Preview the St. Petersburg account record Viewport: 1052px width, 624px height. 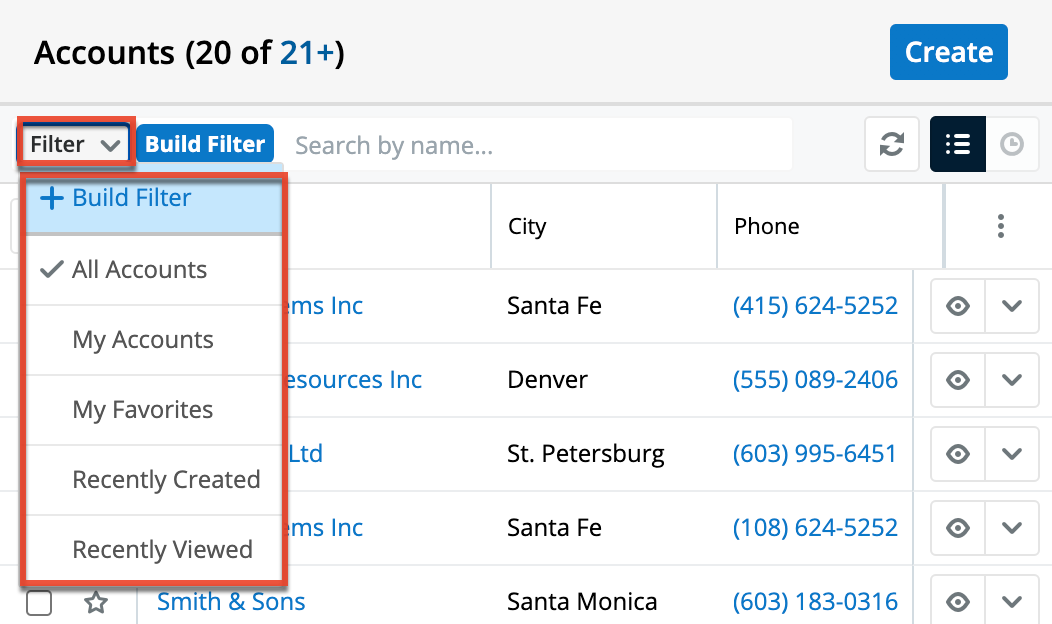pyautogui.click(x=957, y=454)
